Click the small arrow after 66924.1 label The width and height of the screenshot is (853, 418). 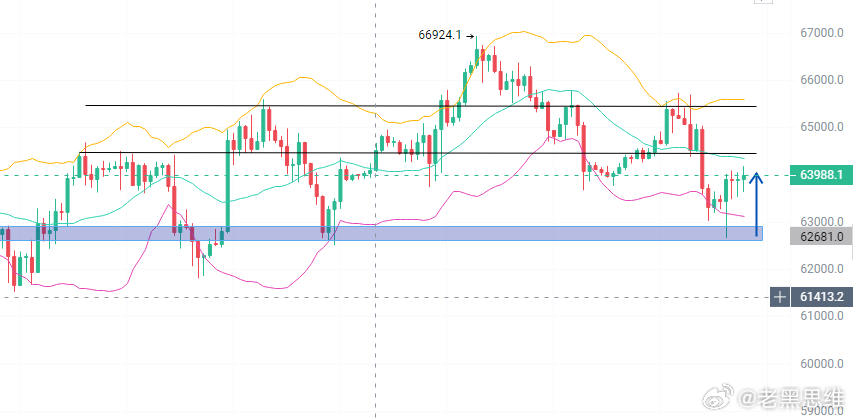[470, 36]
